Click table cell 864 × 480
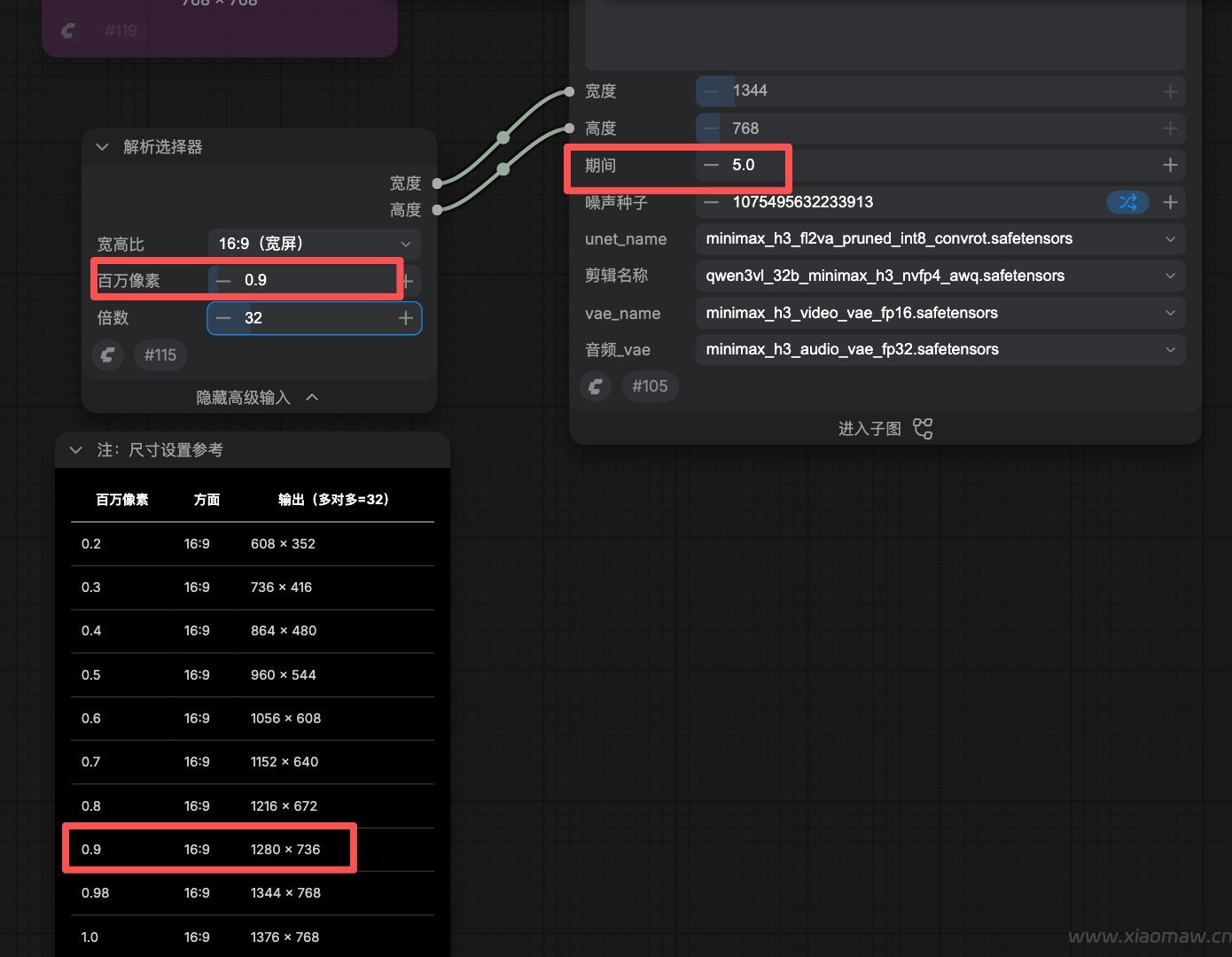The width and height of the screenshot is (1232, 957). (284, 631)
